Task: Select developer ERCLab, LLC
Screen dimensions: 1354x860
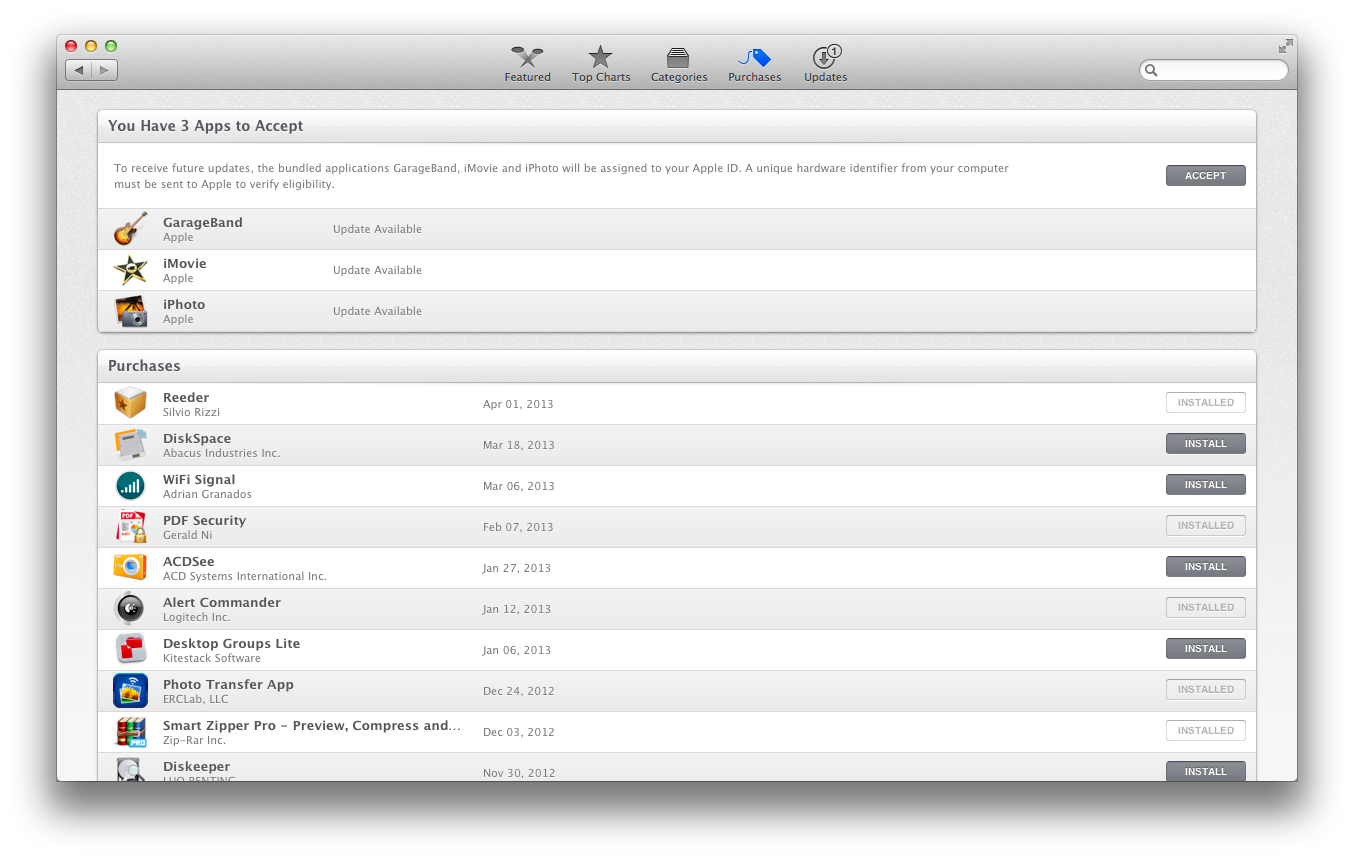Action: [197, 699]
